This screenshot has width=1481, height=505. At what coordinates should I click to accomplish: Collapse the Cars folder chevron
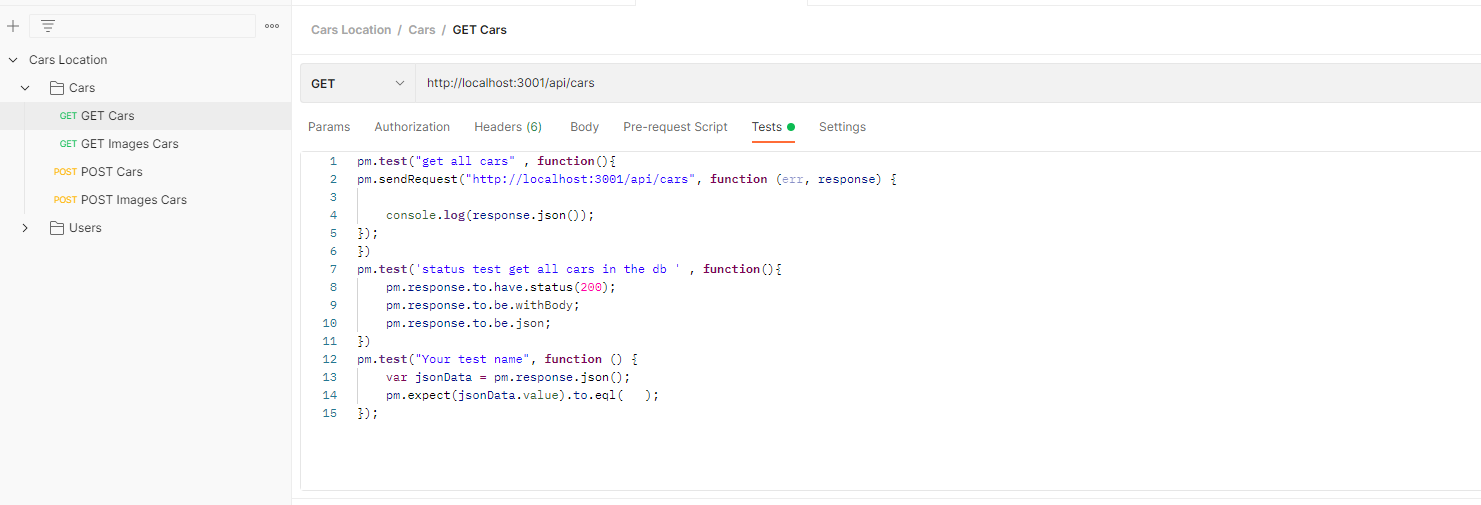(x=26, y=88)
